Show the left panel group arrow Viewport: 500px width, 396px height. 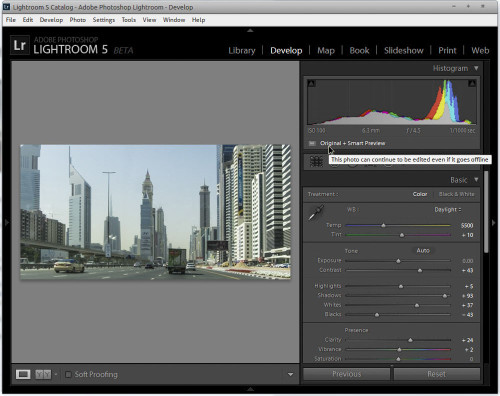[7, 222]
